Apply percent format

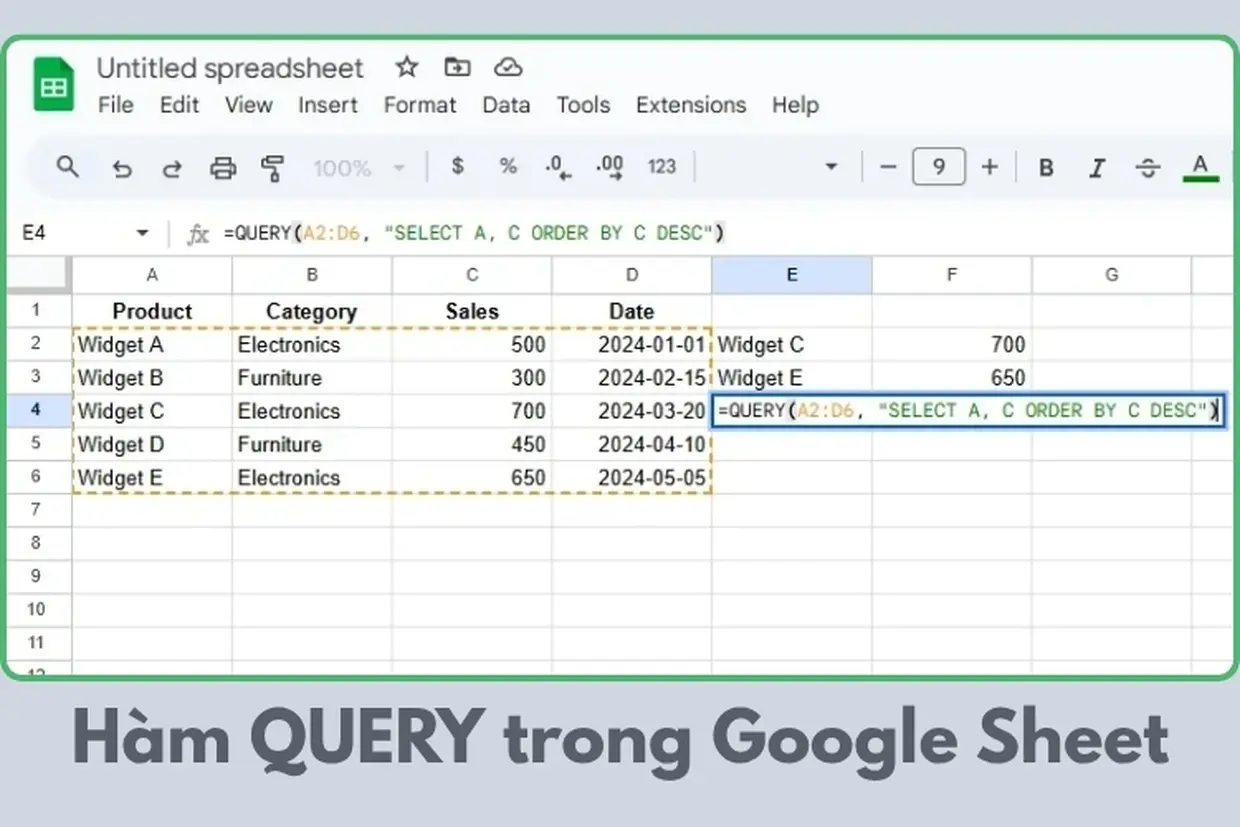pos(508,166)
